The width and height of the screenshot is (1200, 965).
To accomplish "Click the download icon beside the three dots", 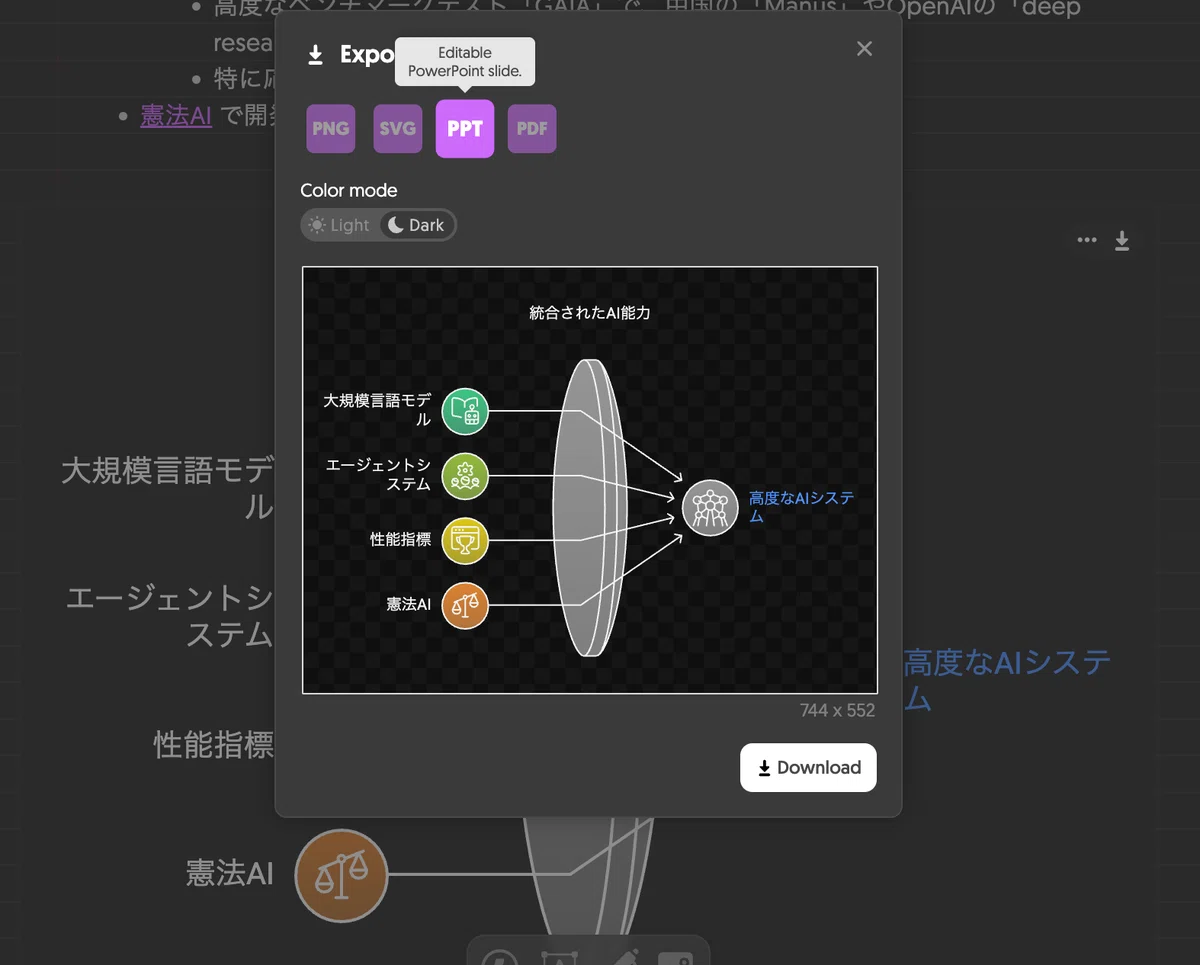I will click(x=1122, y=240).
